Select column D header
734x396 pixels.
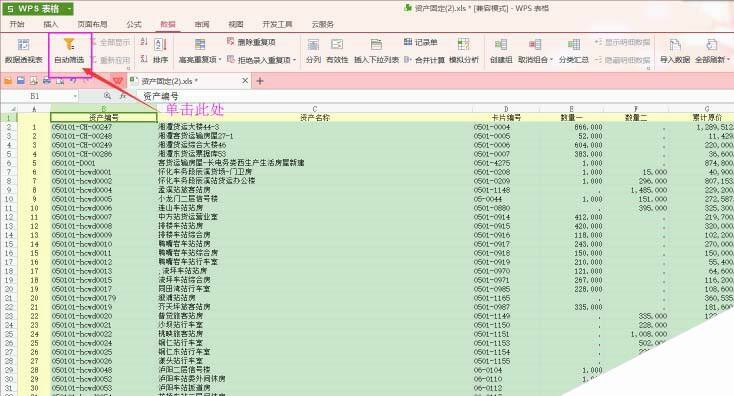tap(506, 109)
